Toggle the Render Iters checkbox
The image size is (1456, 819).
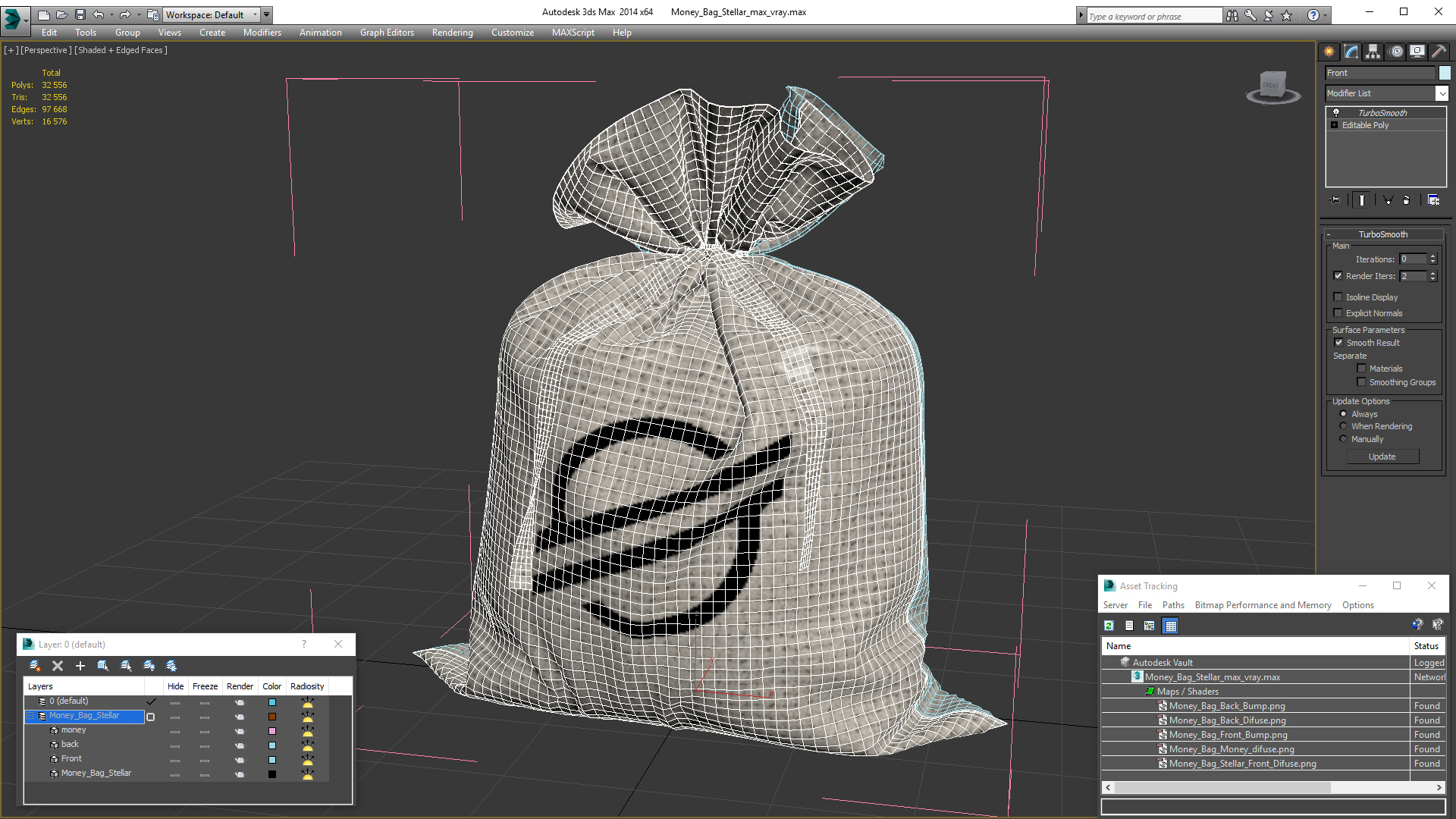tap(1338, 276)
